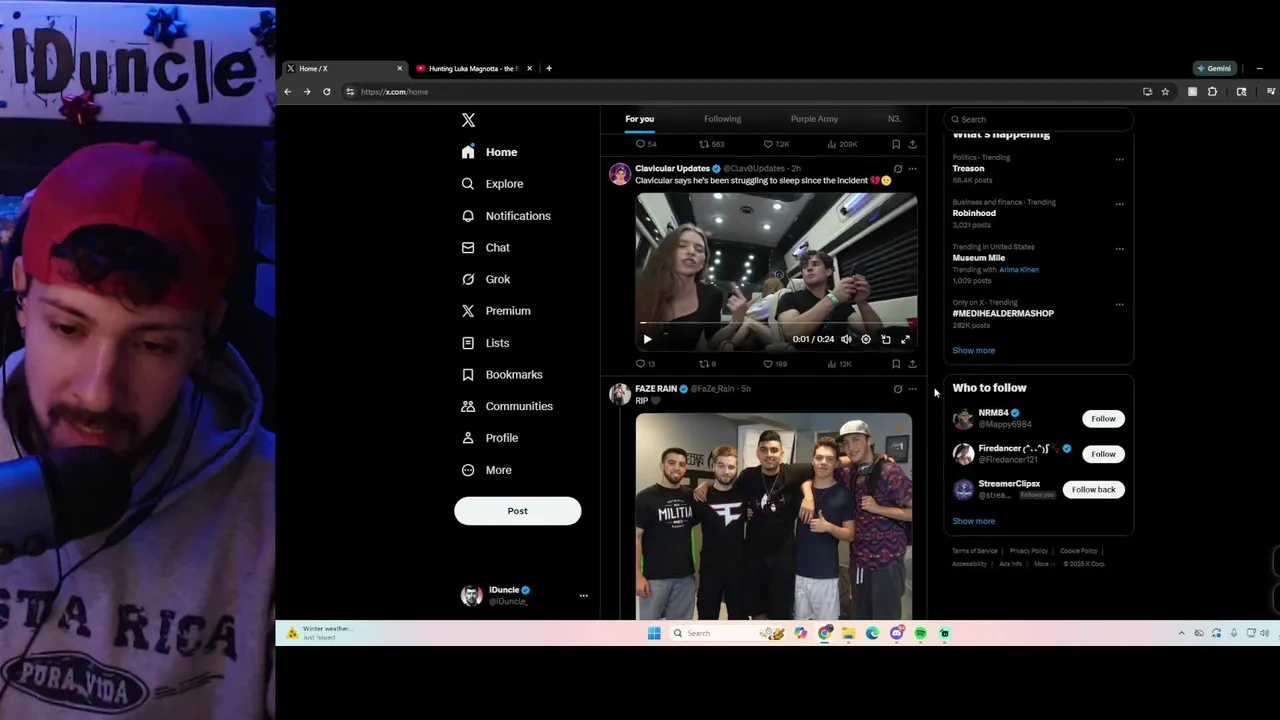Open more options for Treason trend

[x=1119, y=159]
